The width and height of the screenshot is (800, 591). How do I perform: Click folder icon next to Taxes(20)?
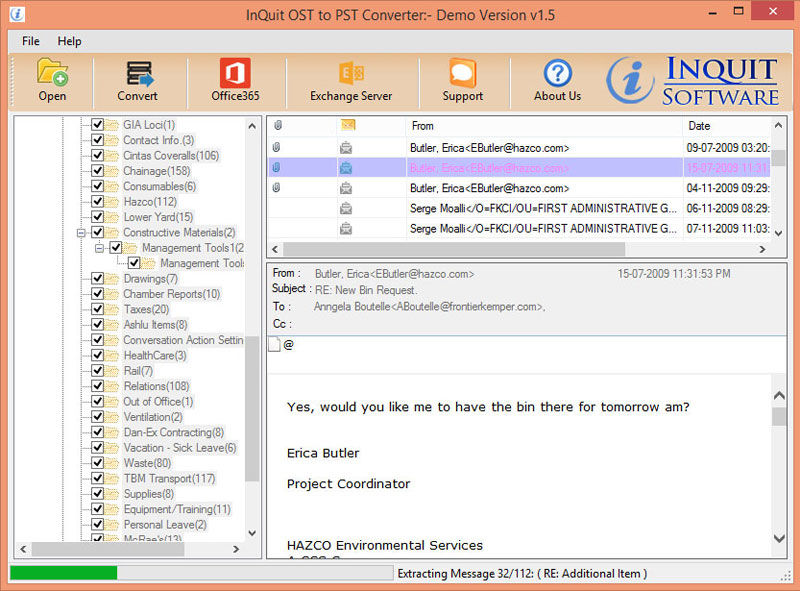tap(112, 309)
